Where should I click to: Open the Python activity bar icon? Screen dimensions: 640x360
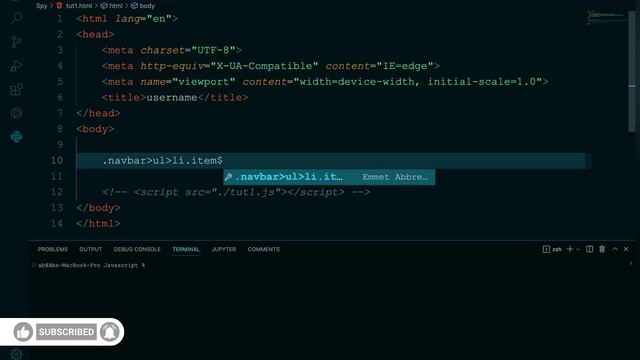[x=16, y=137]
